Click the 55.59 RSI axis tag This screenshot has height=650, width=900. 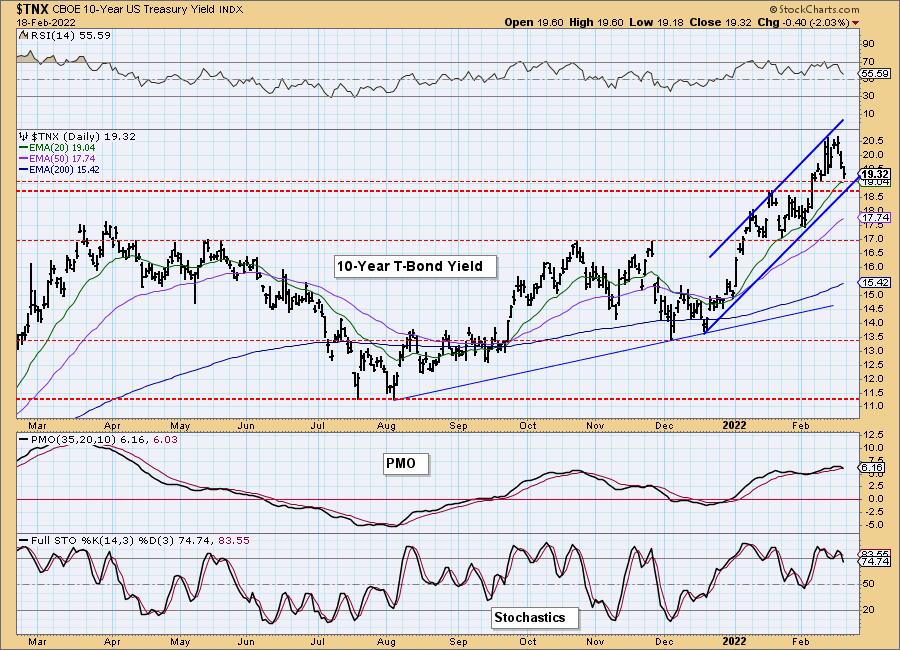[x=875, y=73]
